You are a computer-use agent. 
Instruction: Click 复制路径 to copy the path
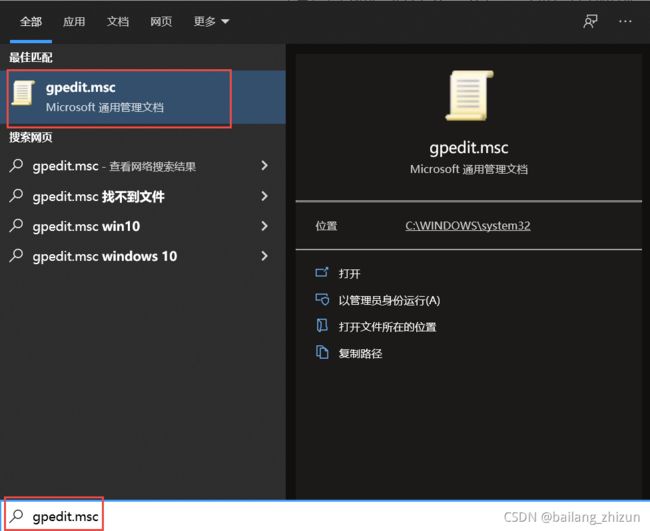click(360, 354)
